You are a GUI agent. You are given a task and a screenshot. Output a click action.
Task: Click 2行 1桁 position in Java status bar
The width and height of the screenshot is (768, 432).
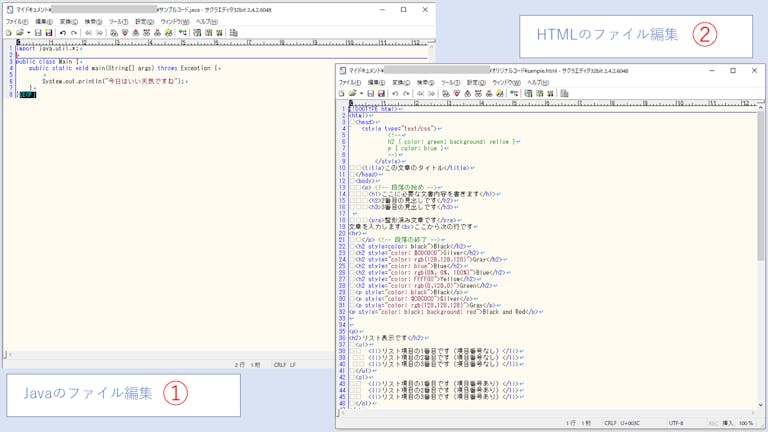click(x=247, y=365)
